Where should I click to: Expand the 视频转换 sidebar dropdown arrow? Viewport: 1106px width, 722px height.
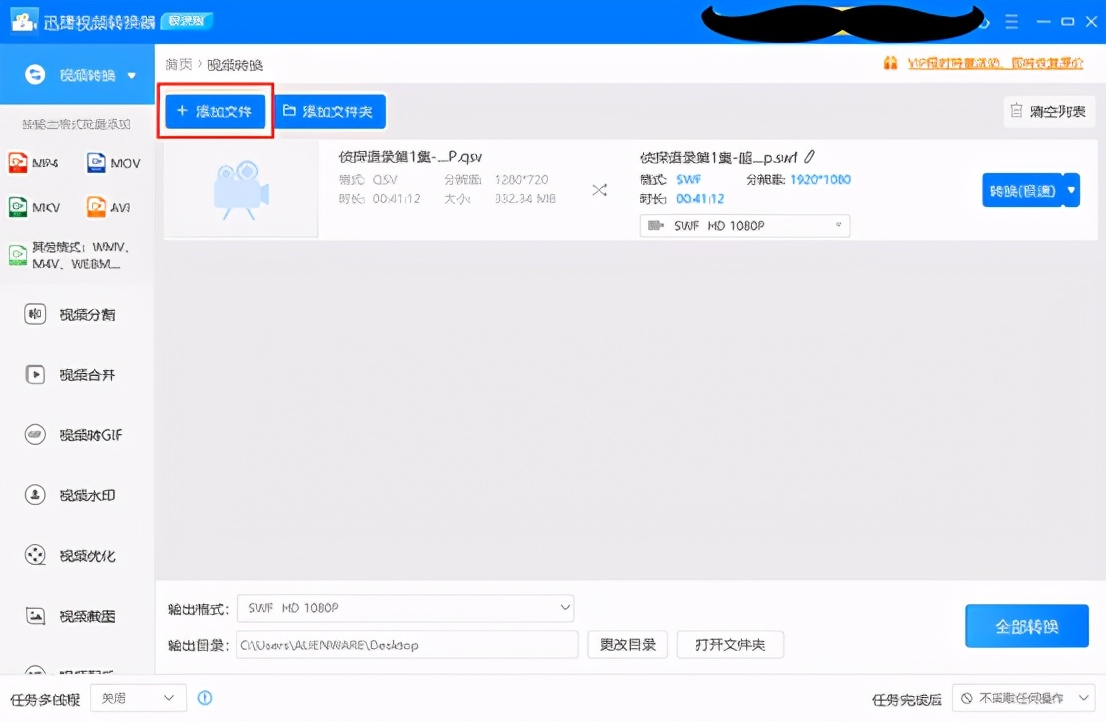coord(132,75)
